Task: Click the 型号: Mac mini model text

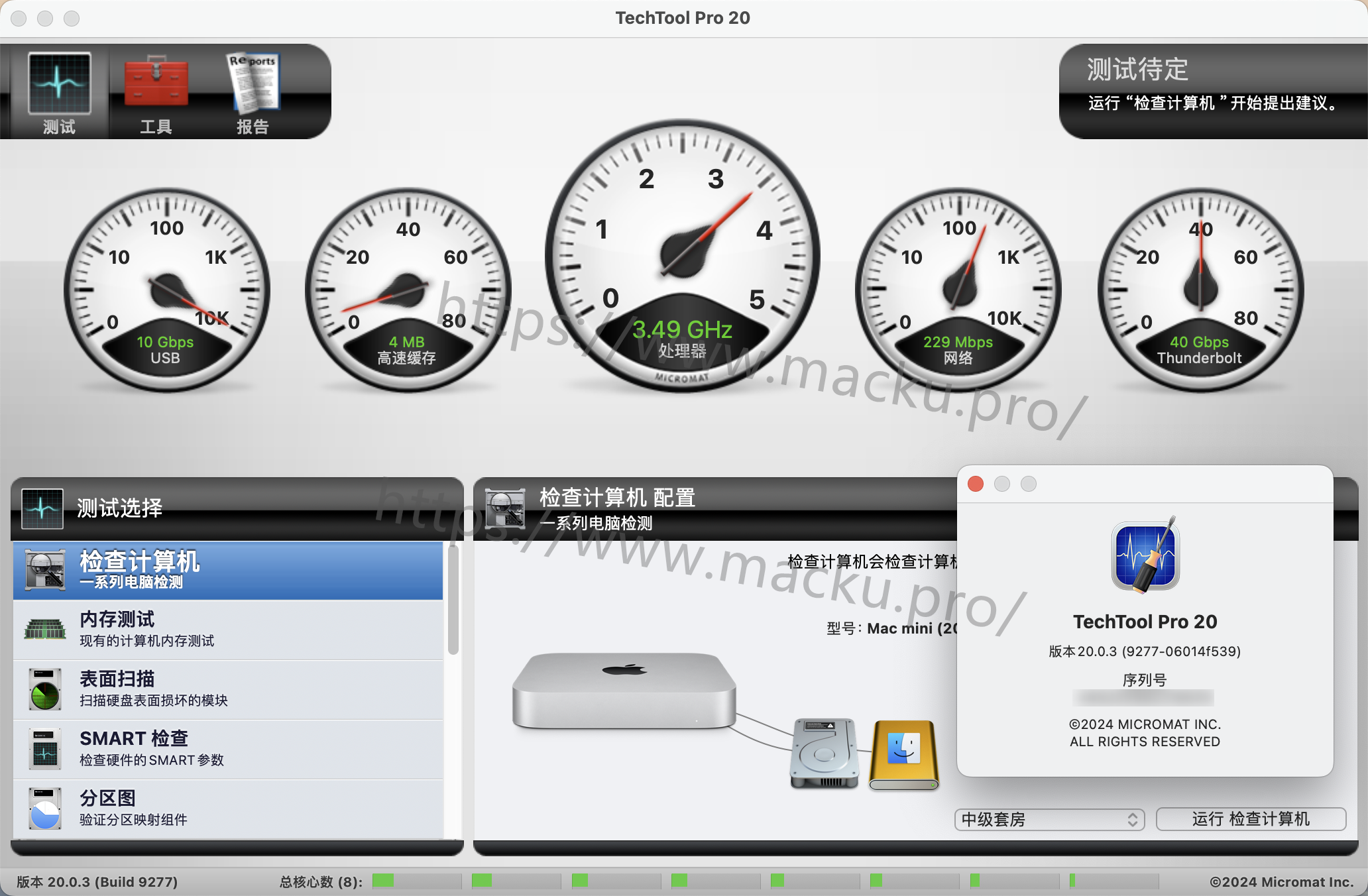Action: click(891, 628)
